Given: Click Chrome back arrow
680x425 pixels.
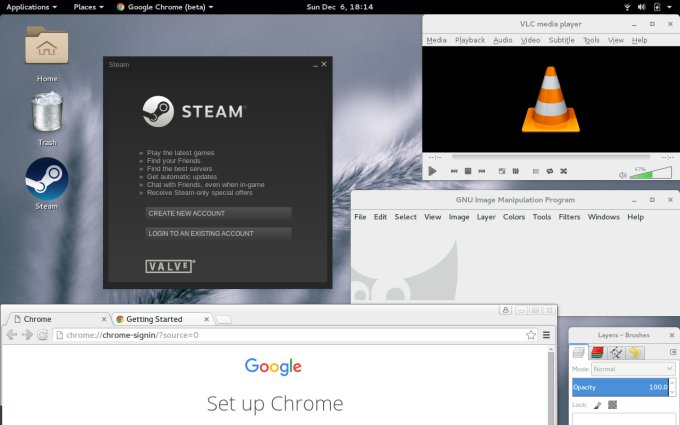Looking at the screenshot, I should point(12,335).
